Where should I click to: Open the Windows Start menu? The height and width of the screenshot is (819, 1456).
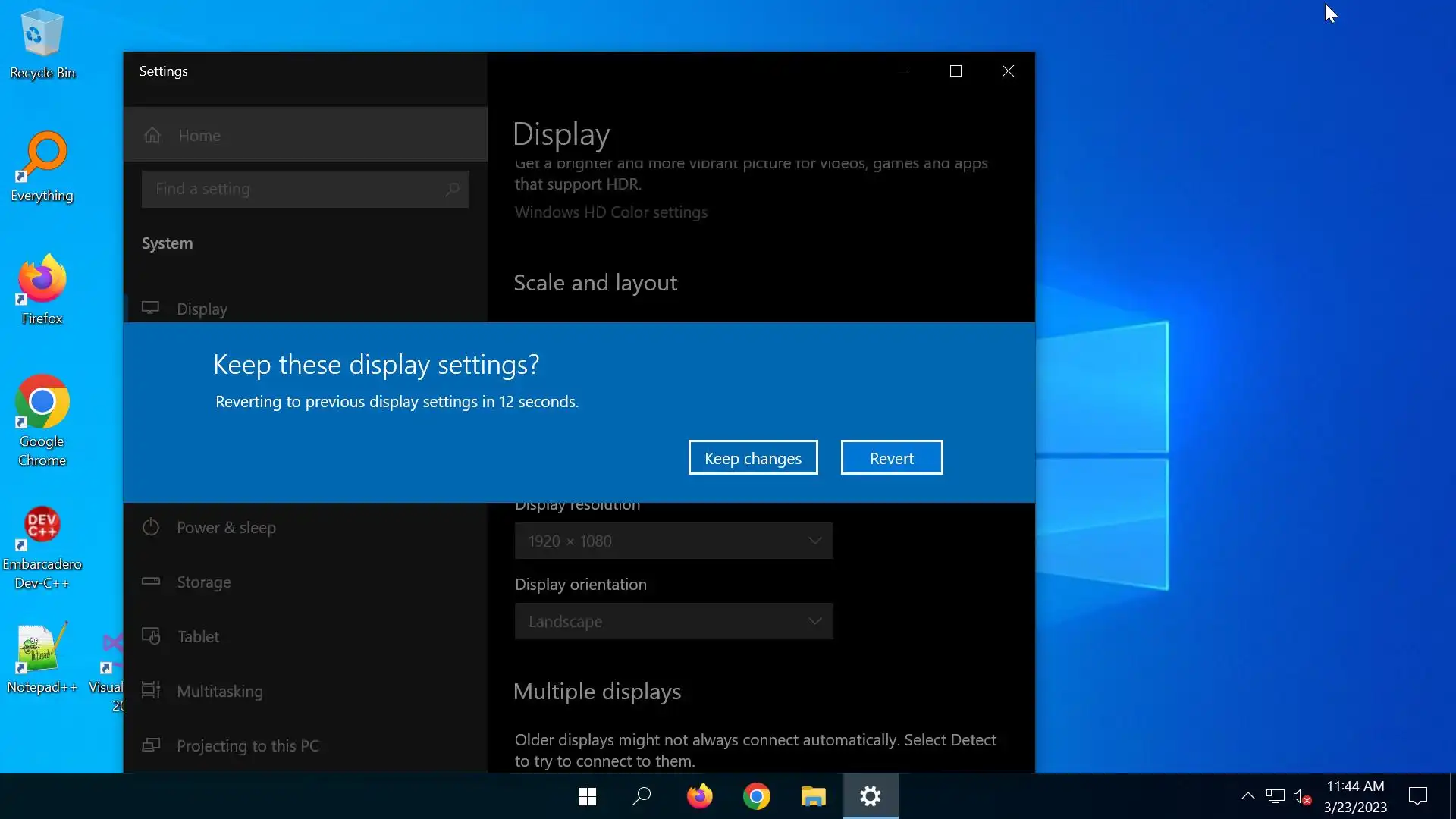(x=587, y=796)
